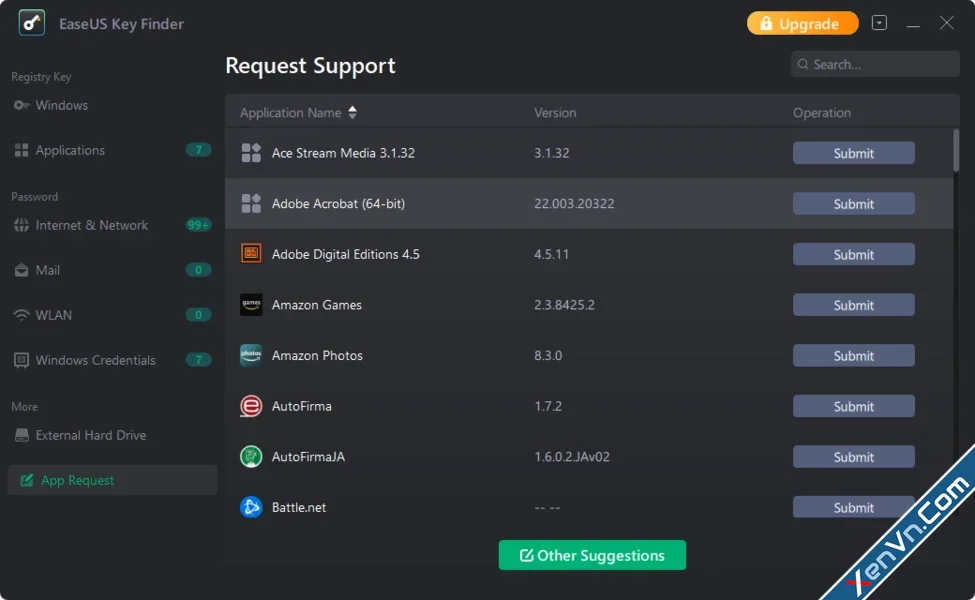The image size is (975, 600).
Task: Submit Amazon Photos request
Action: click(854, 356)
